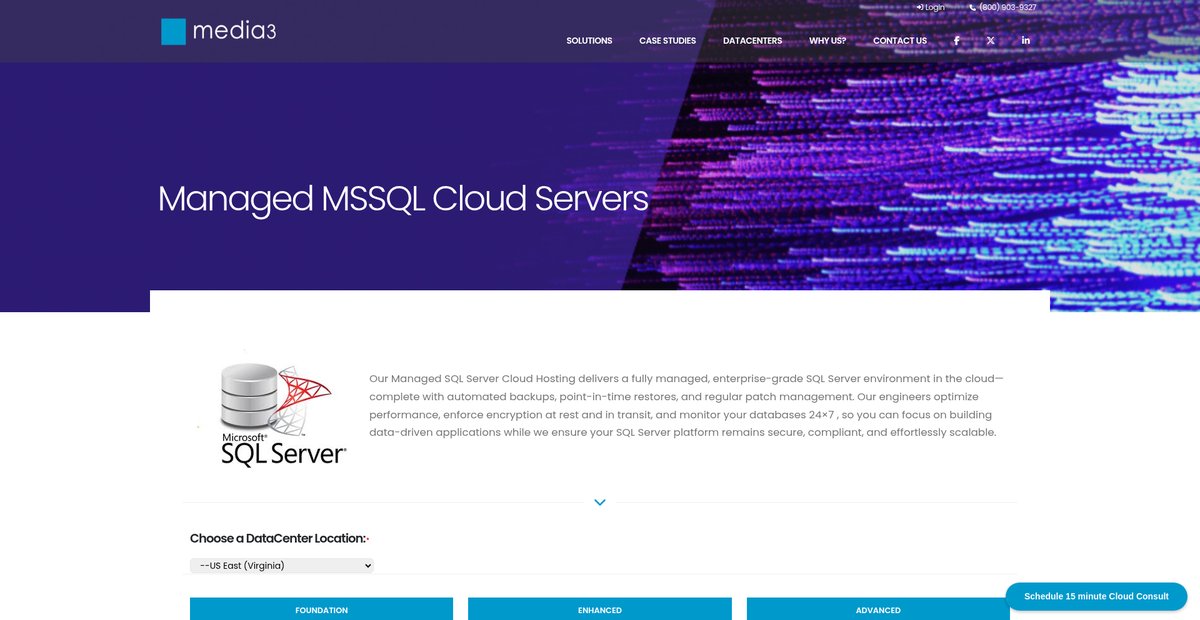Click the Login link at top
The width and height of the screenshot is (1200, 620).
pos(930,7)
